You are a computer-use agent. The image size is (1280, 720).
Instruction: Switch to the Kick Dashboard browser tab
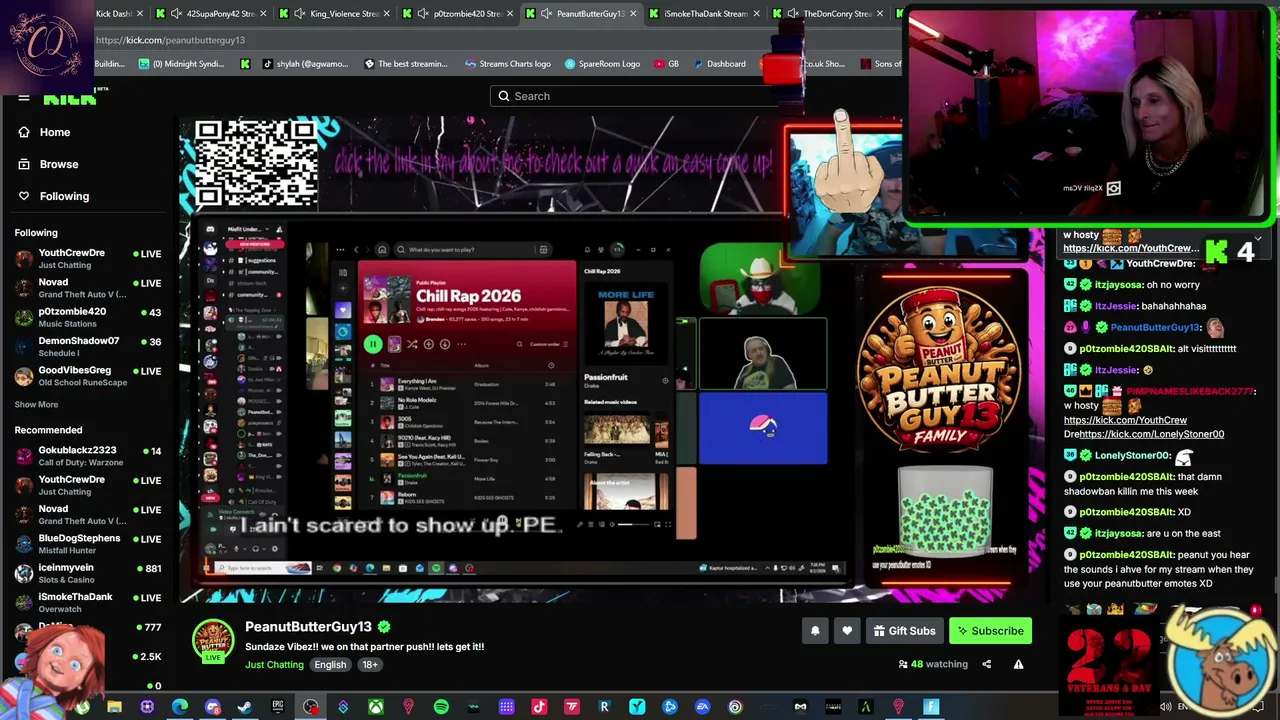(113, 14)
